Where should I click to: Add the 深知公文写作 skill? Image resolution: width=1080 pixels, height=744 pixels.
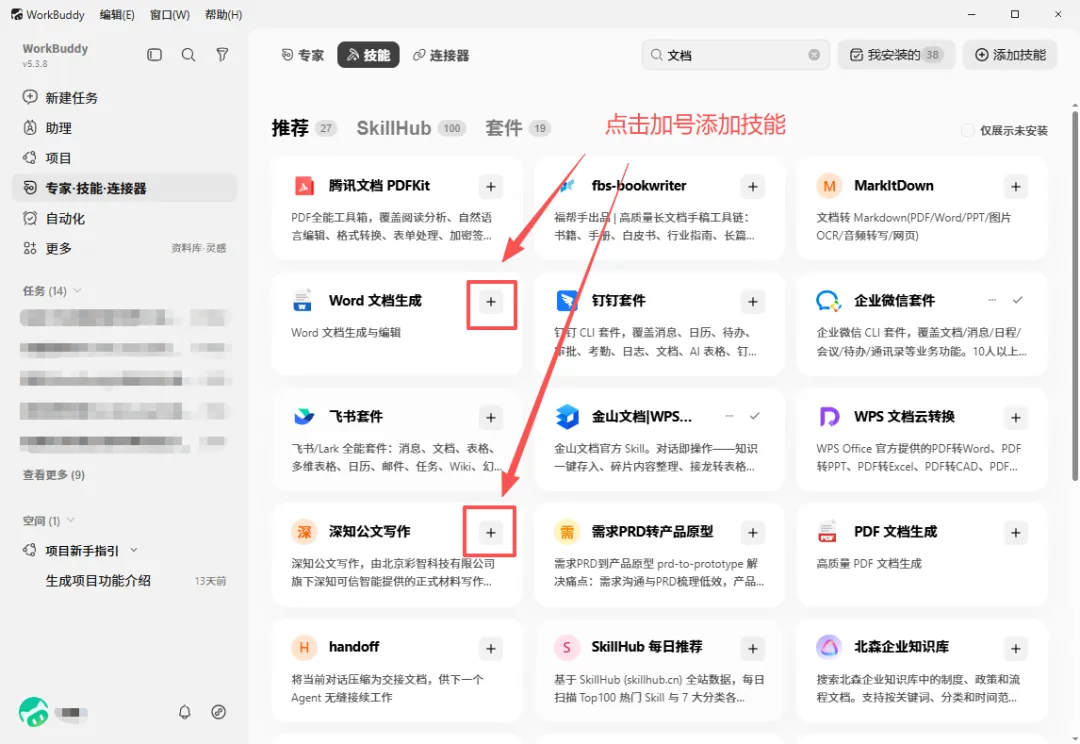(x=490, y=533)
